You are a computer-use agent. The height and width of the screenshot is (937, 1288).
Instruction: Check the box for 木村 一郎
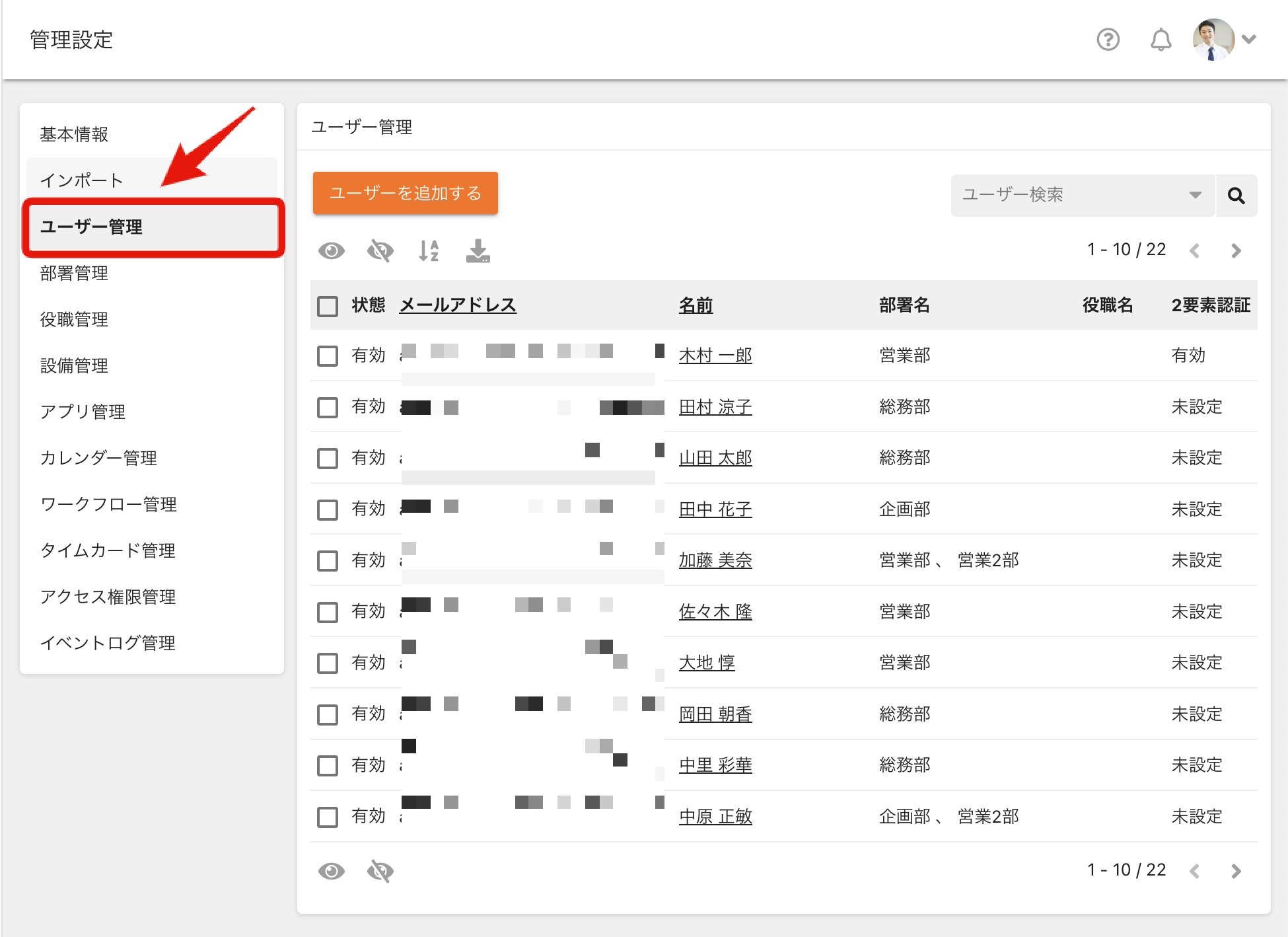328,356
